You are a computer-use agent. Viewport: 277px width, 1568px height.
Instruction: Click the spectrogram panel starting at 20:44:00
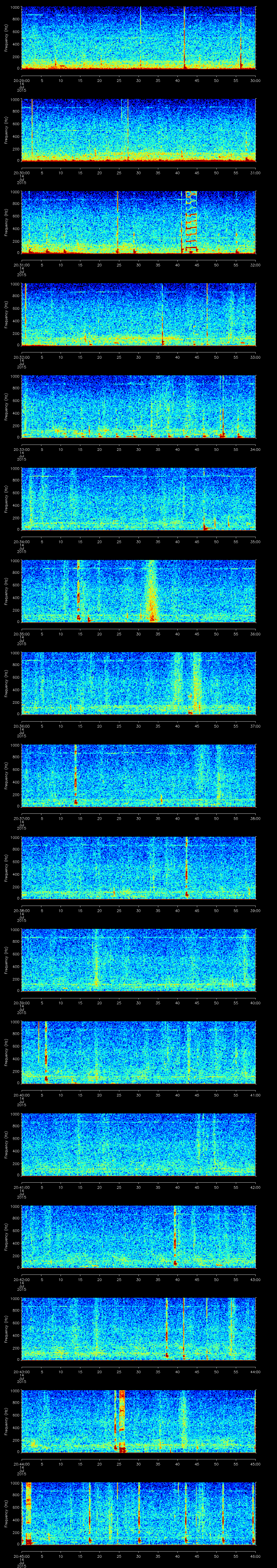[139, 1422]
